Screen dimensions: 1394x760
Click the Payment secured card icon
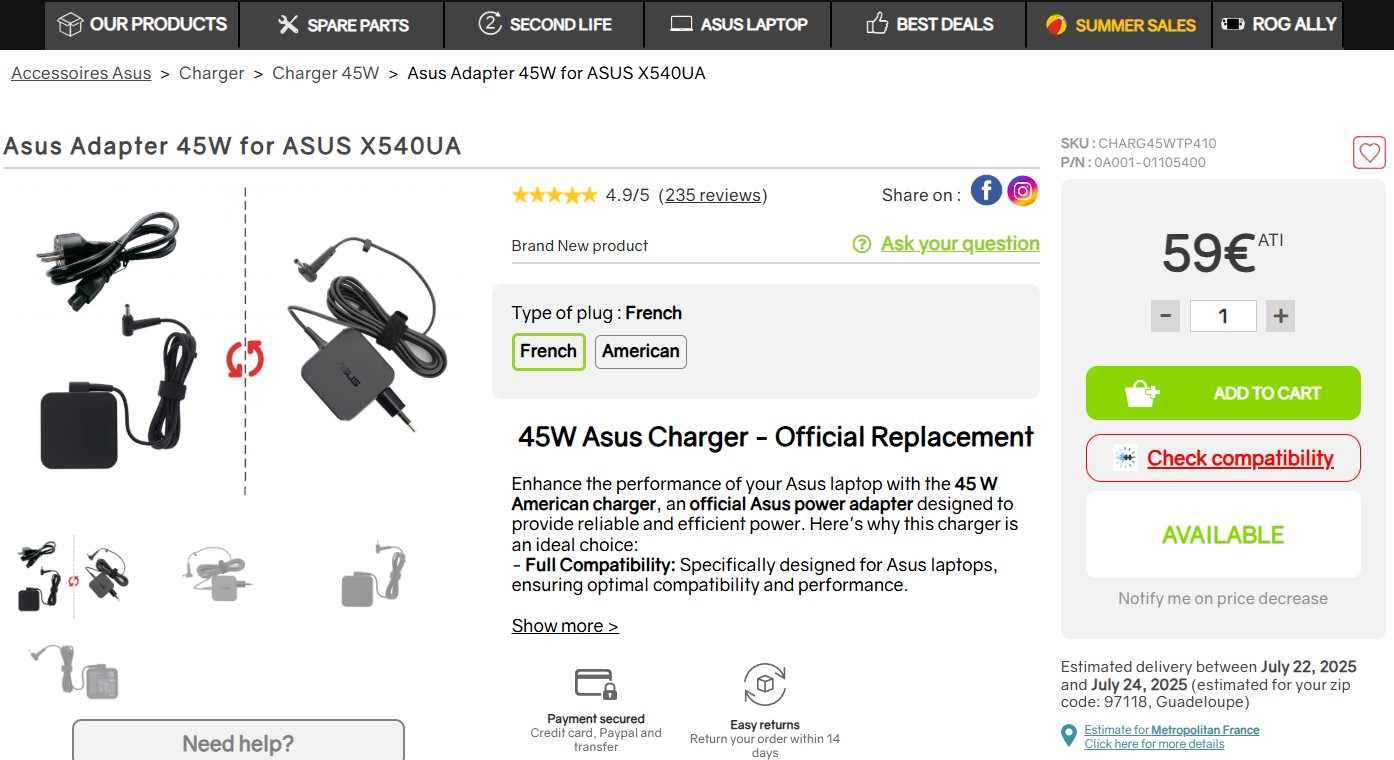(596, 684)
